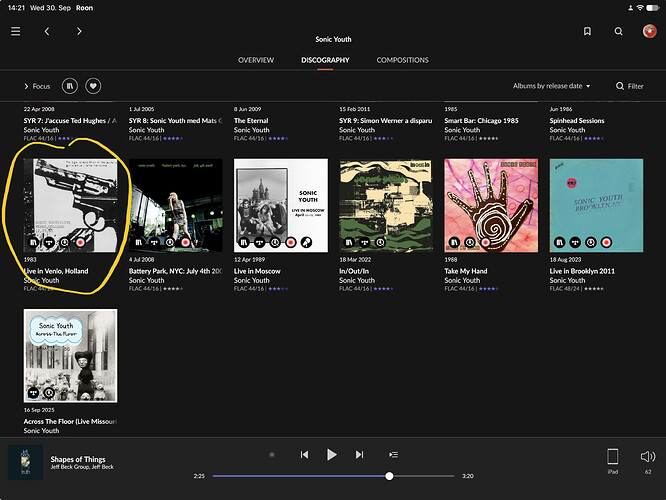Open the iPad zone picker
Image resolution: width=666 pixels, height=500 pixels.
pyautogui.click(x=612, y=461)
